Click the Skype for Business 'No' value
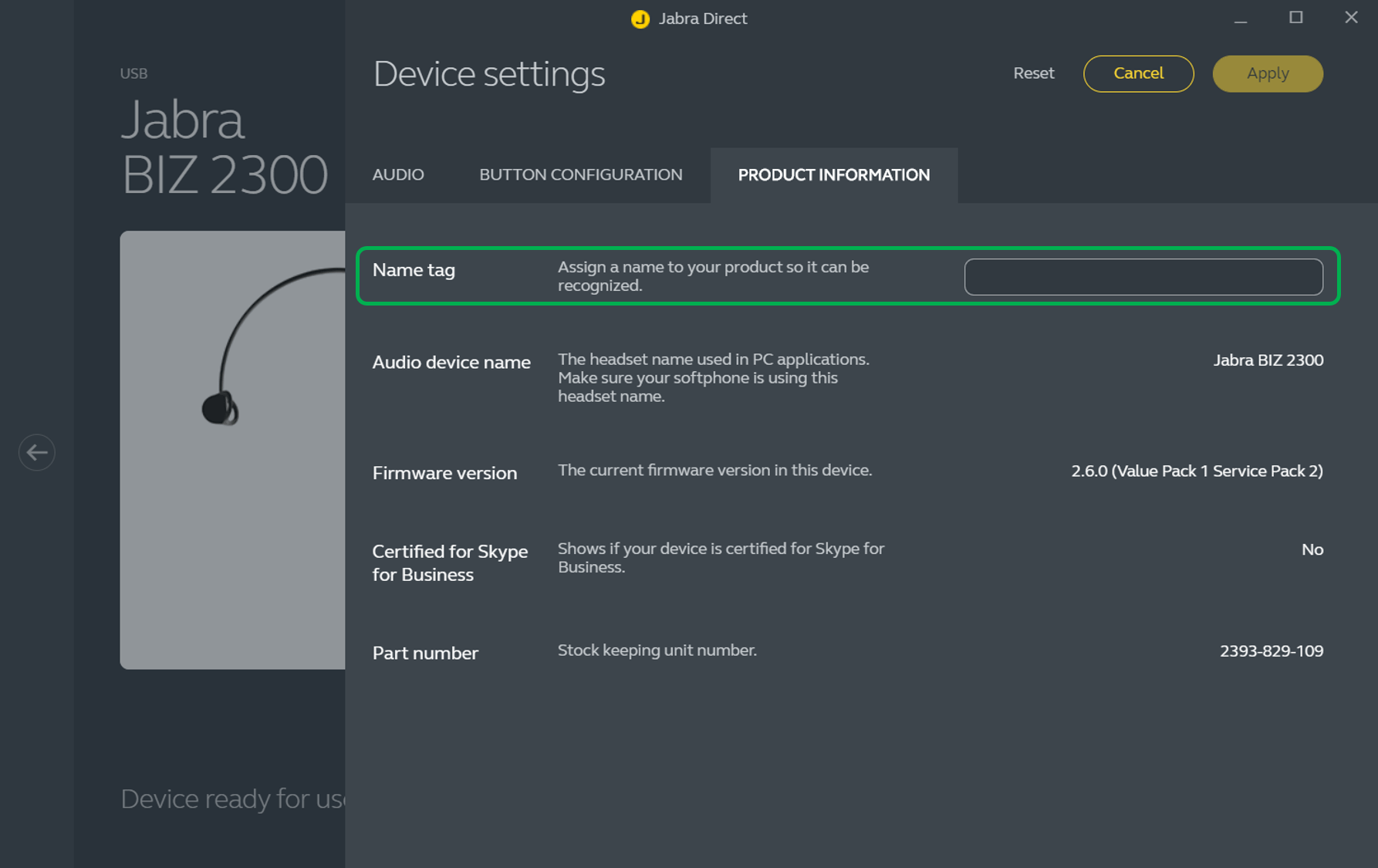 point(1312,550)
